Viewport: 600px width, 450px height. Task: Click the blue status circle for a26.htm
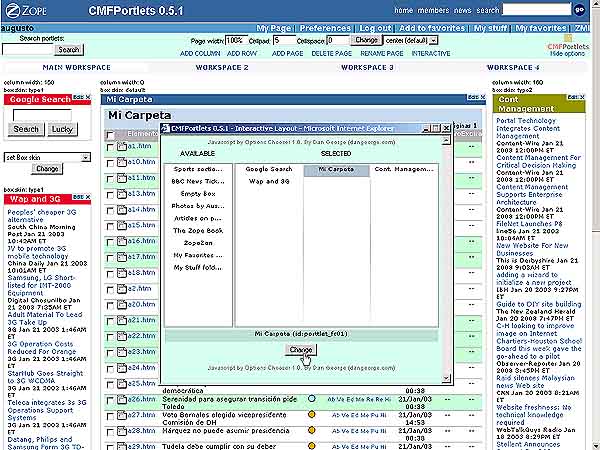311,398
